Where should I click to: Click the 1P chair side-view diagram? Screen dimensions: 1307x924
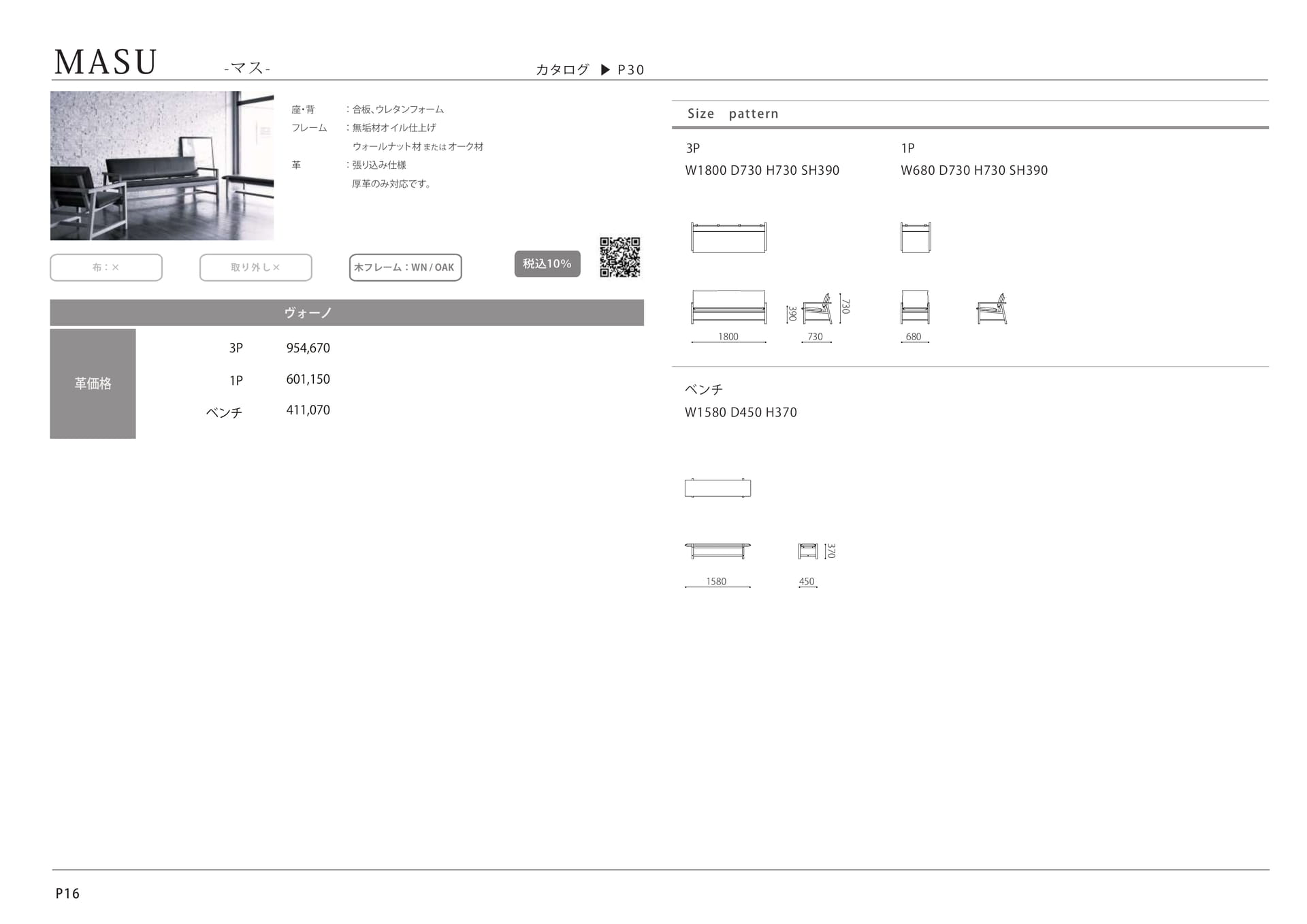992,308
